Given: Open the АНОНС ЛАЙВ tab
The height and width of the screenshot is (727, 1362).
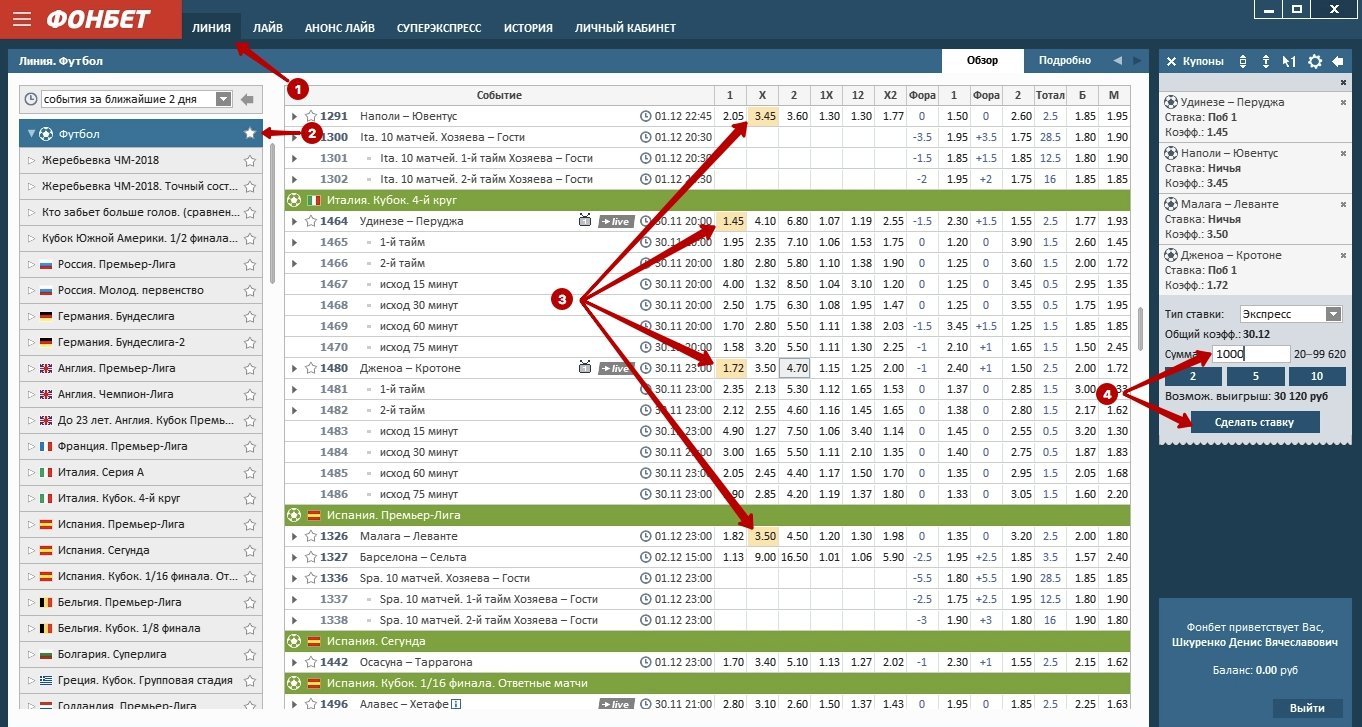Looking at the screenshot, I should click(340, 28).
